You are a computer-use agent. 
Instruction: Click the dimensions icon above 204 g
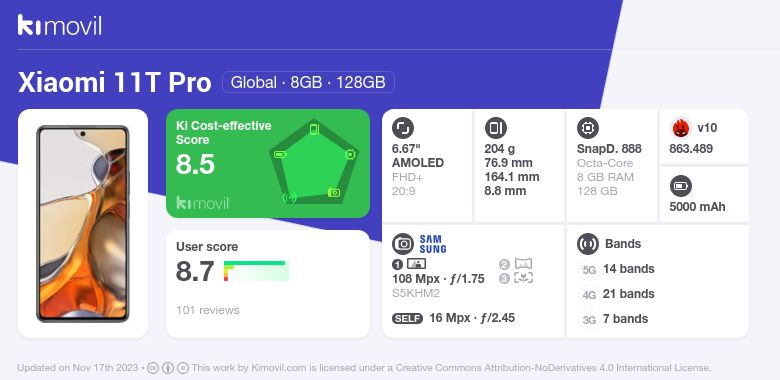[x=495, y=128]
